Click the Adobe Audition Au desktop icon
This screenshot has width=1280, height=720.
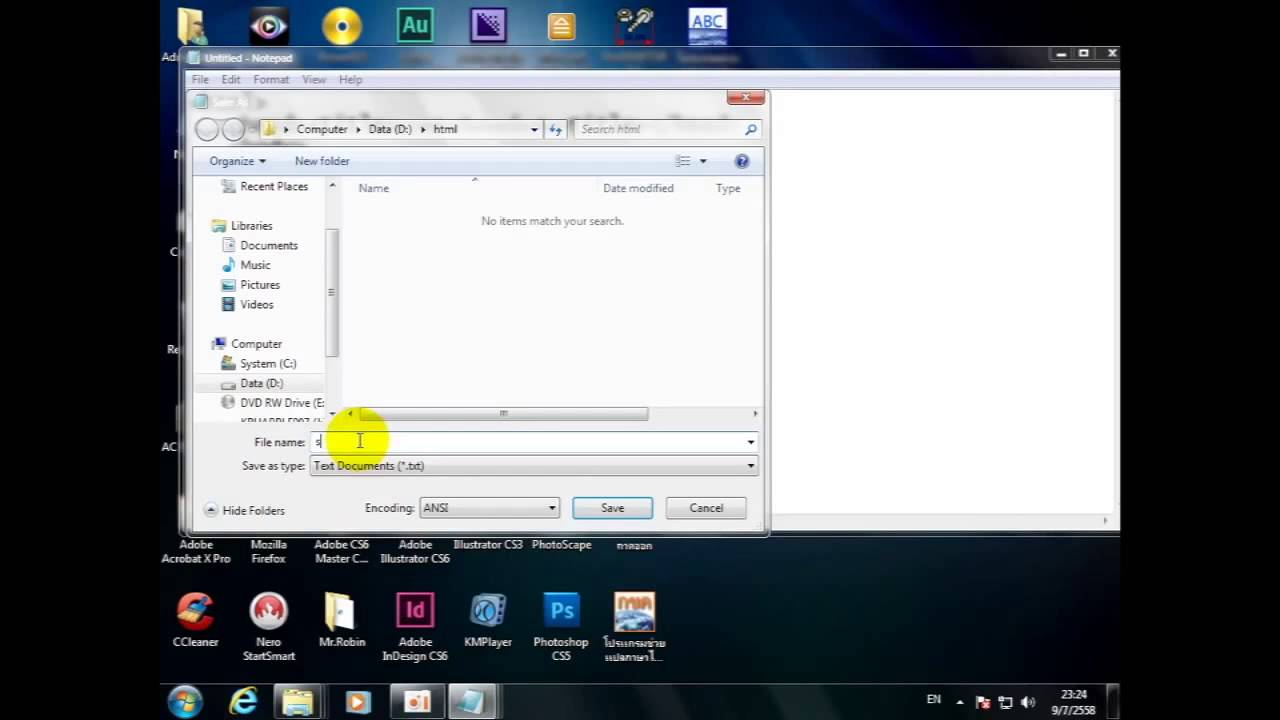tap(415, 25)
